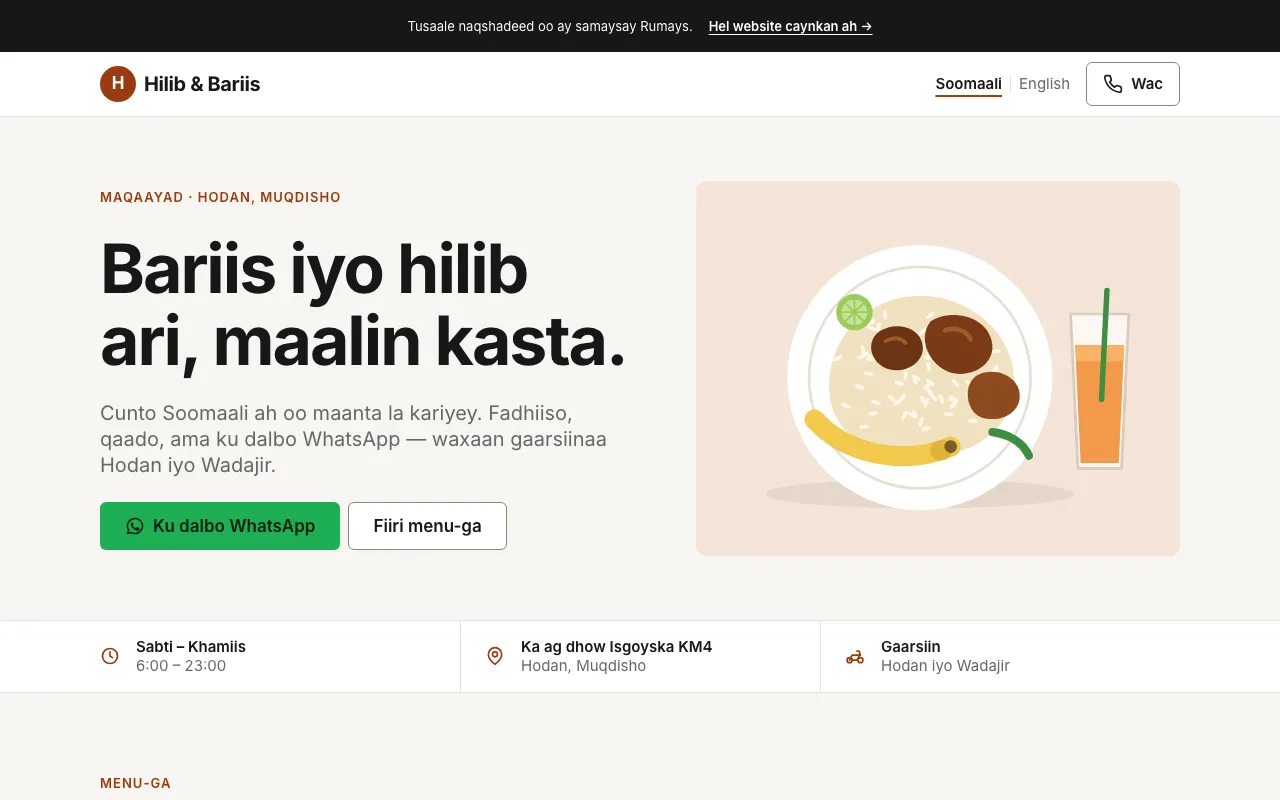Screen dimensions: 1280x800
Task: Click the clock icon beside Sabti – Khamiis
Action: point(110,656)
